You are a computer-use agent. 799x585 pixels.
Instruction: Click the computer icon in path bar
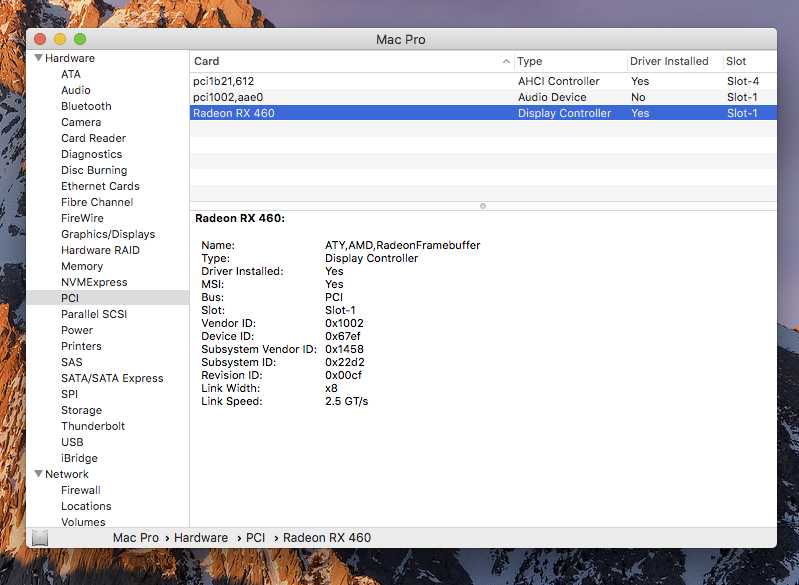tap(40, 538)
